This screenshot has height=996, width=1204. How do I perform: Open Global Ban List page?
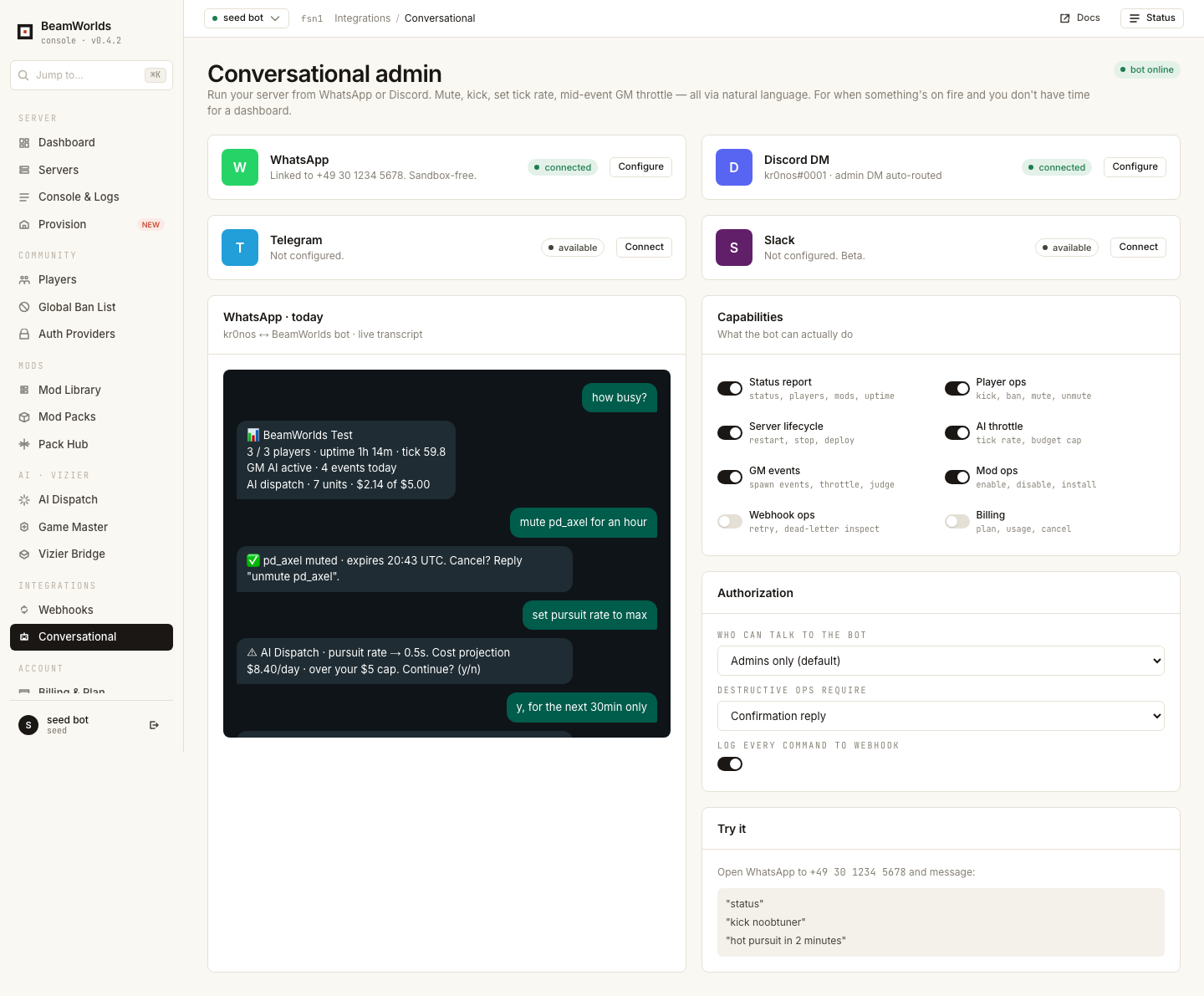pos(91,307)
